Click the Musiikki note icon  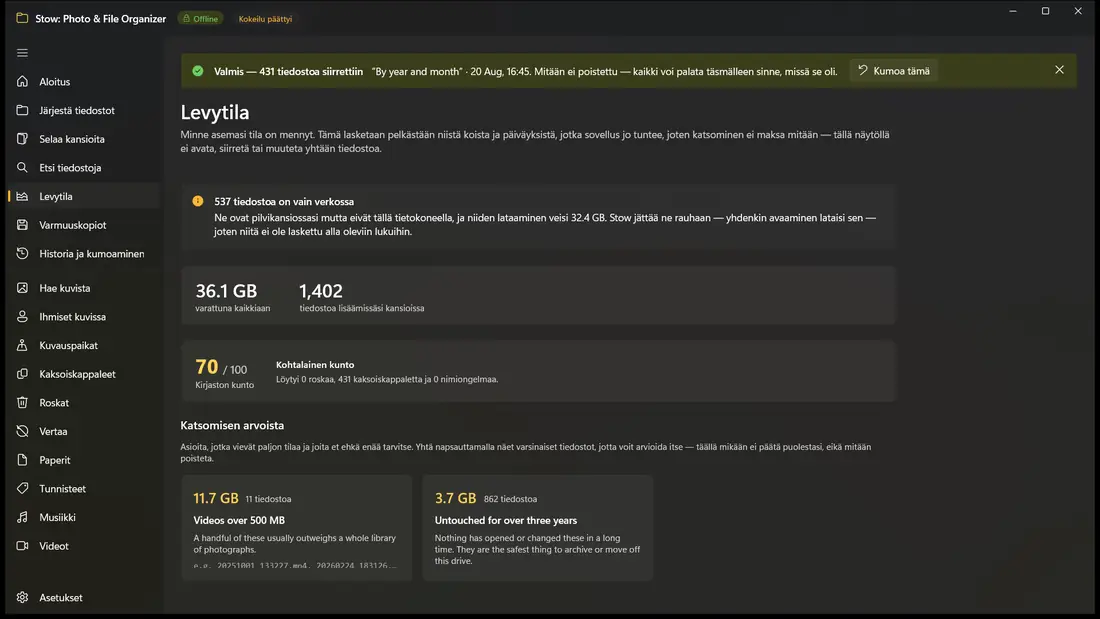tap(22, 517)
